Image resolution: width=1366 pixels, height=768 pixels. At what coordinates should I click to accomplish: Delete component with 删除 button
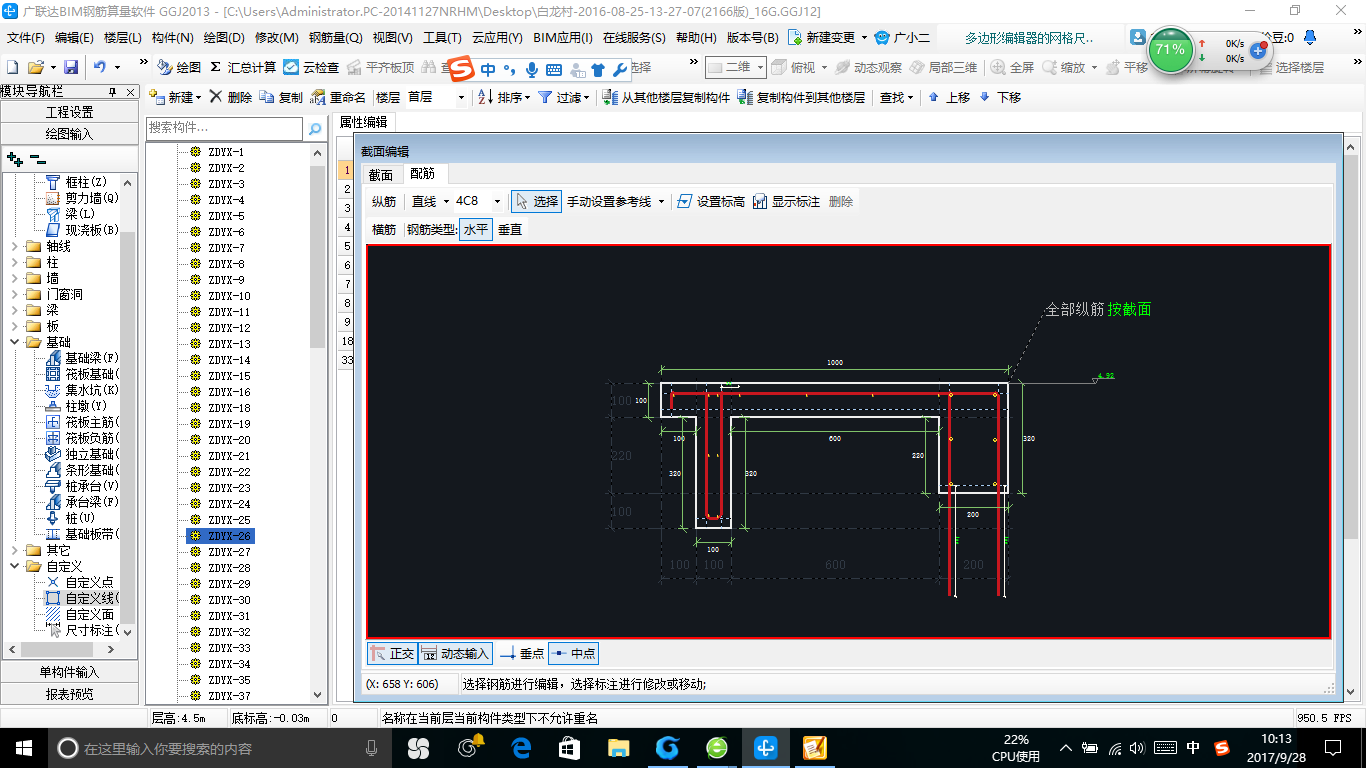pos(230,97)
